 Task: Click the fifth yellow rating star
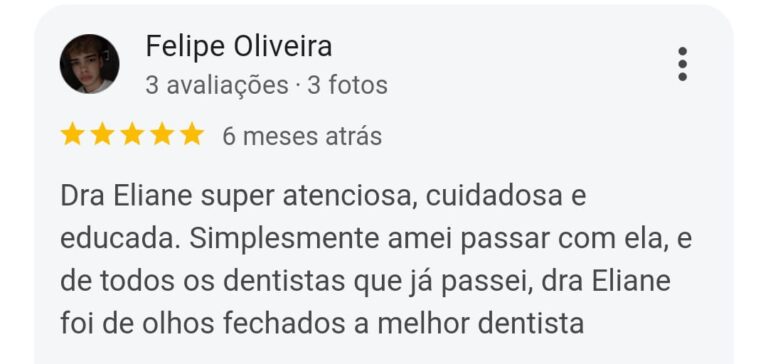click(192, 135)
